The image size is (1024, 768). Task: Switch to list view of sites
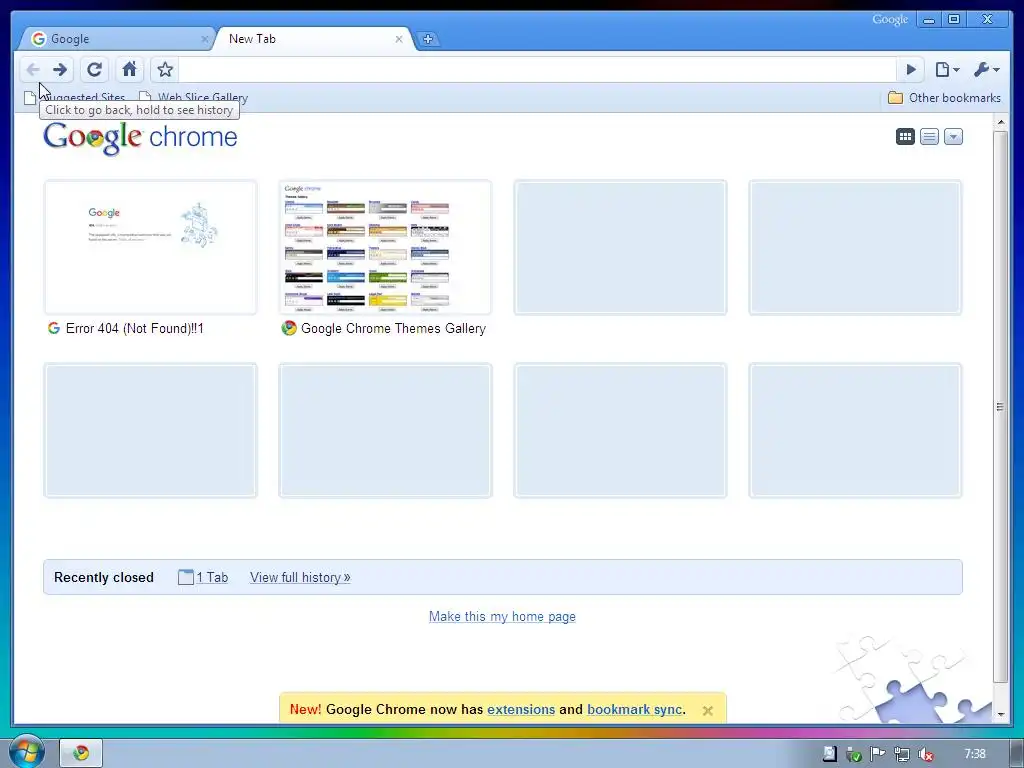click(929, 136)
